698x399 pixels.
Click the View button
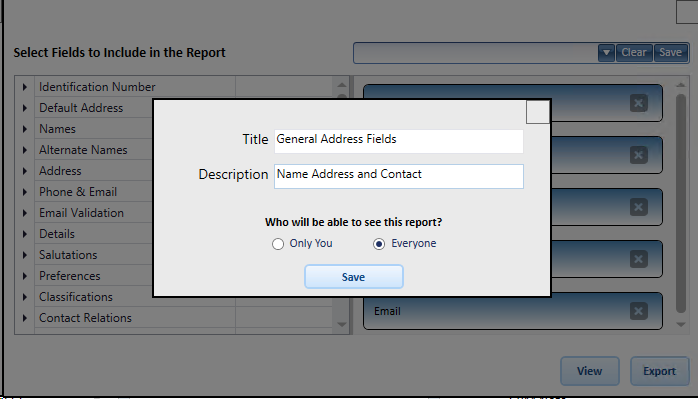pos(589,370)
